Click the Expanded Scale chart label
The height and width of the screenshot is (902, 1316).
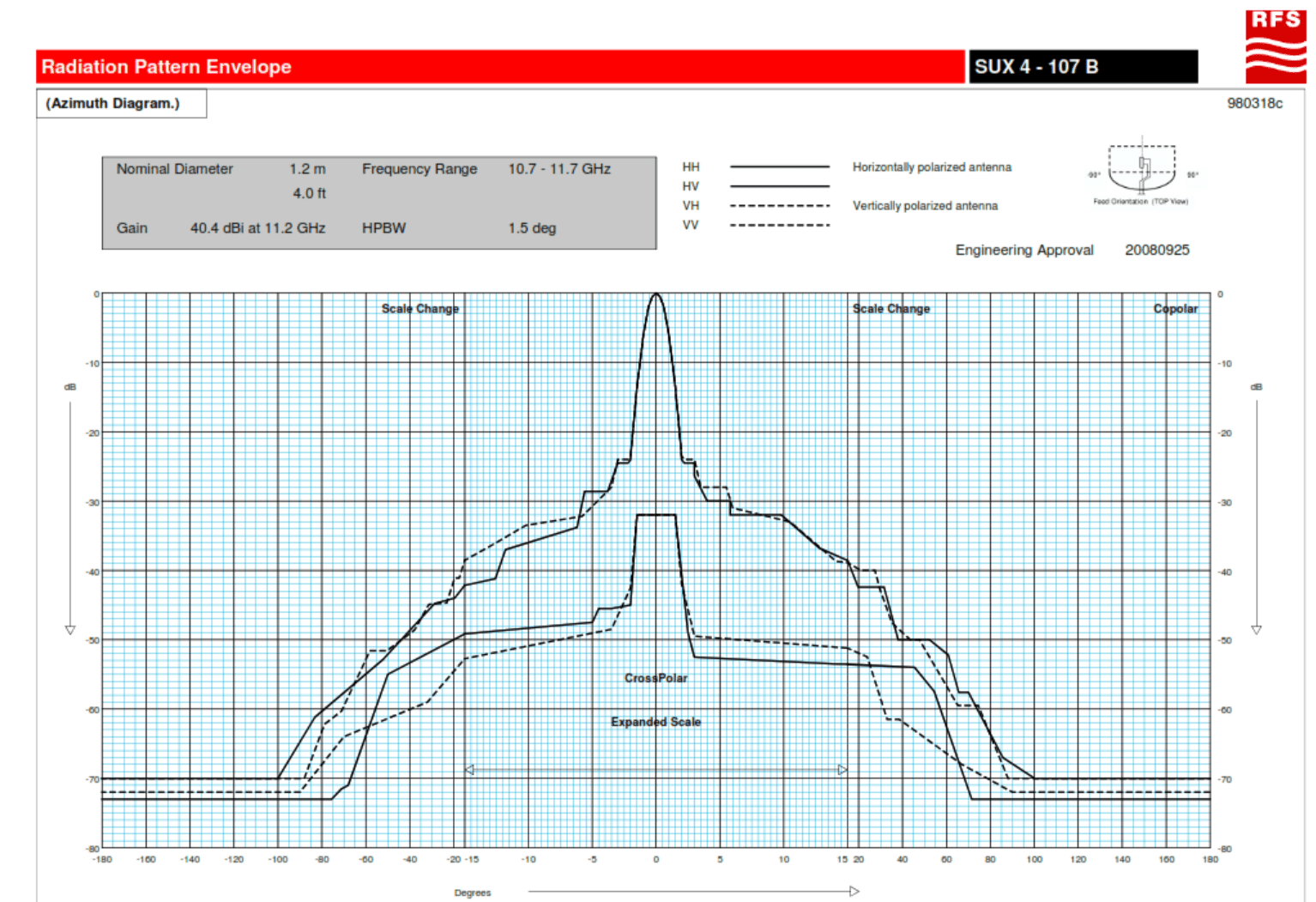pos(655,722)
